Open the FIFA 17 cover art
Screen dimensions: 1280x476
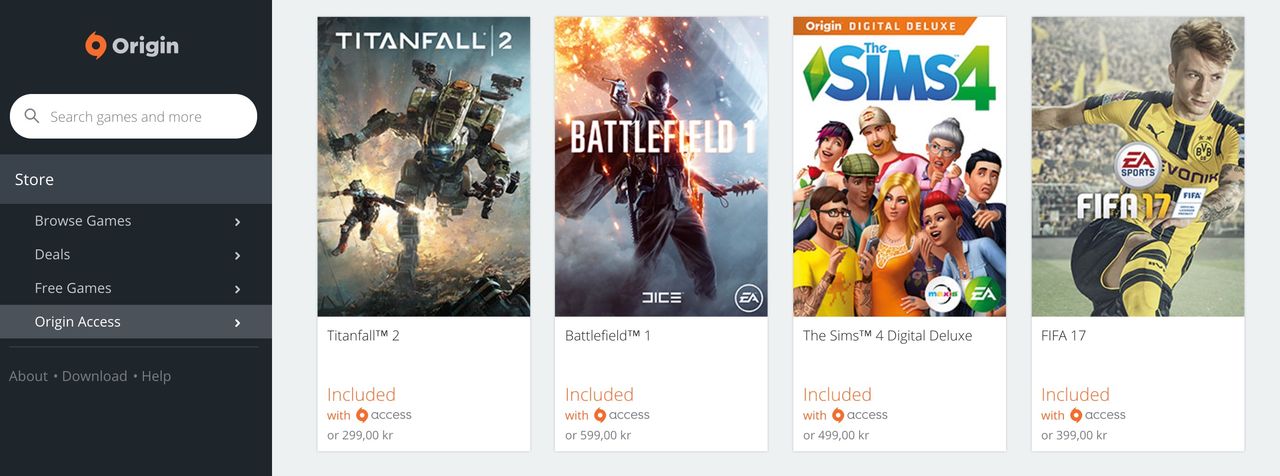pos(1138,166)
